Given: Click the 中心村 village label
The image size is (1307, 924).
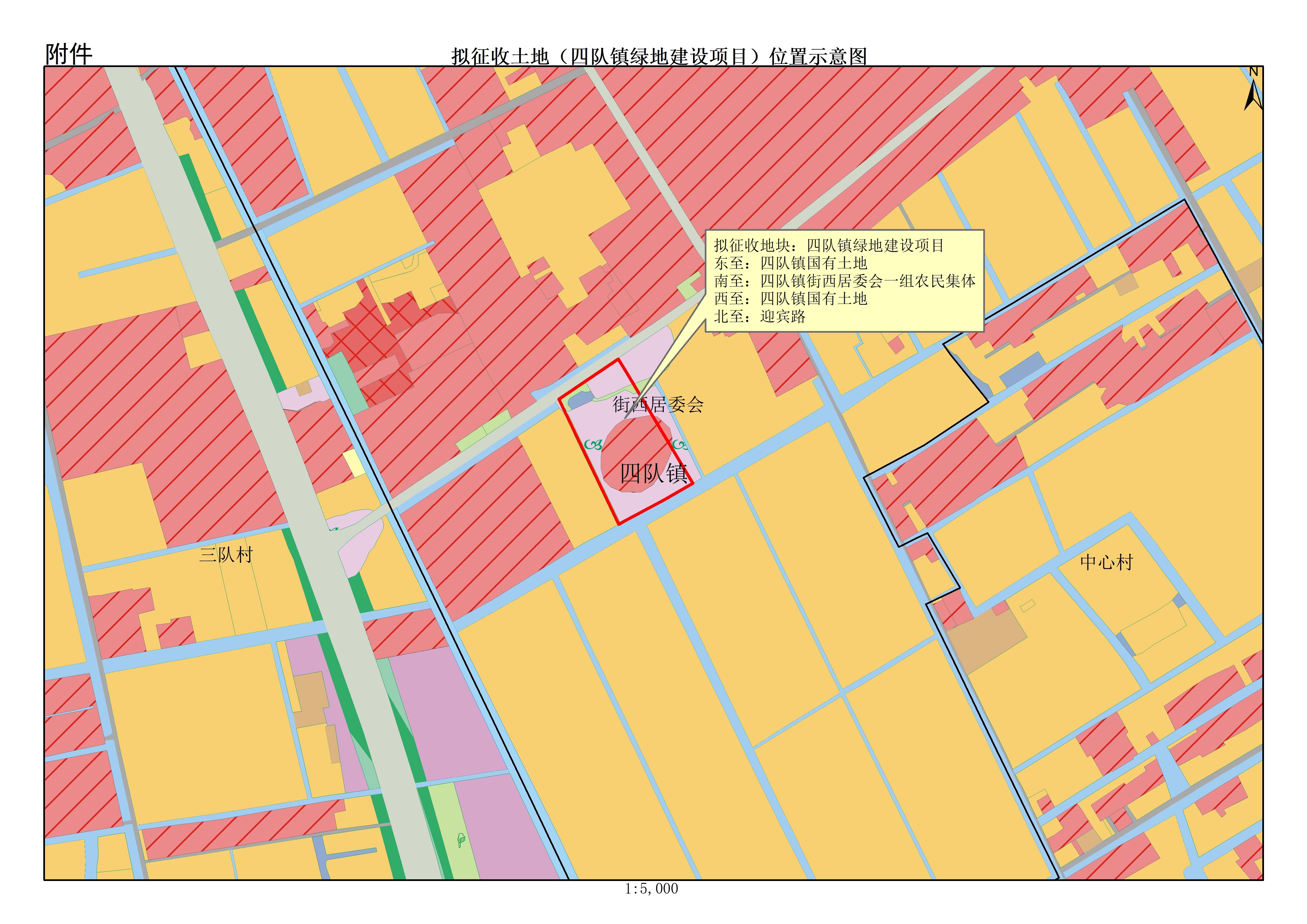Looking at the screenshot, I should coord(1107,563).
